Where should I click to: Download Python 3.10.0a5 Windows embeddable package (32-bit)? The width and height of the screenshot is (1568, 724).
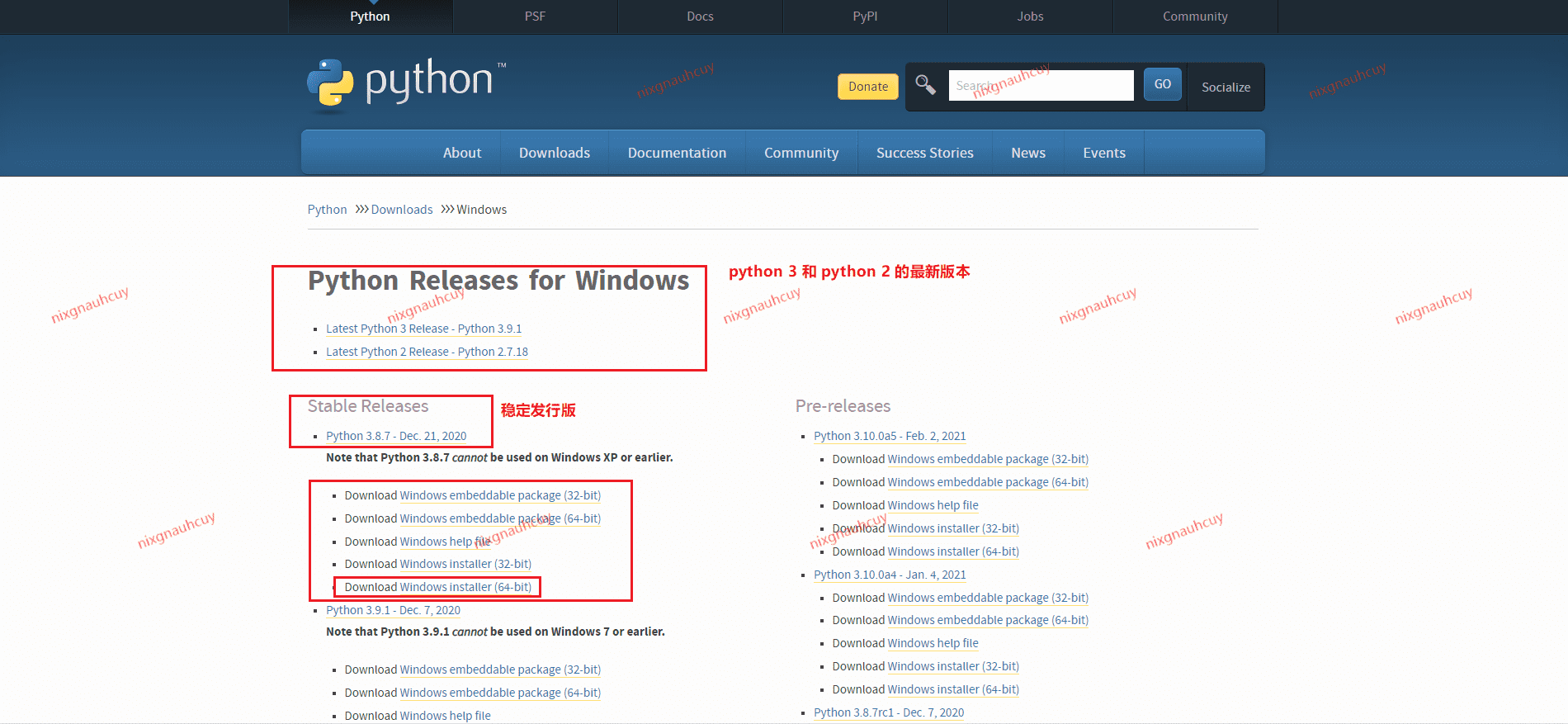pos(988,459)
